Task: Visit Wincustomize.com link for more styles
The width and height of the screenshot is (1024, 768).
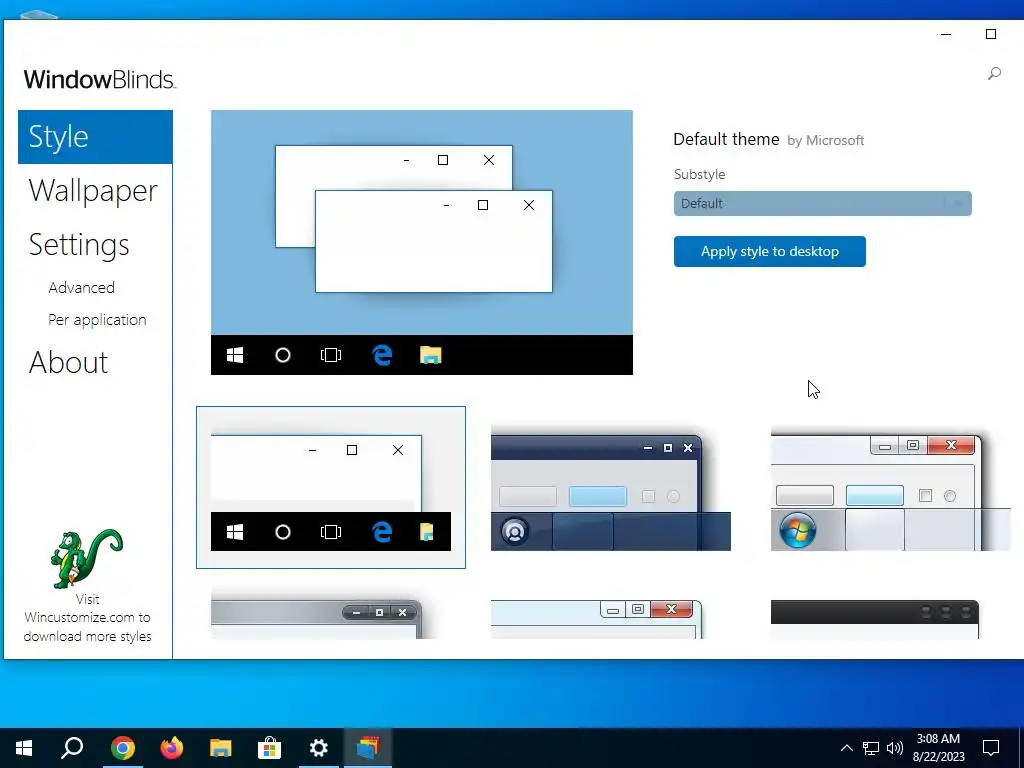Action: click(x=88, y=618)
